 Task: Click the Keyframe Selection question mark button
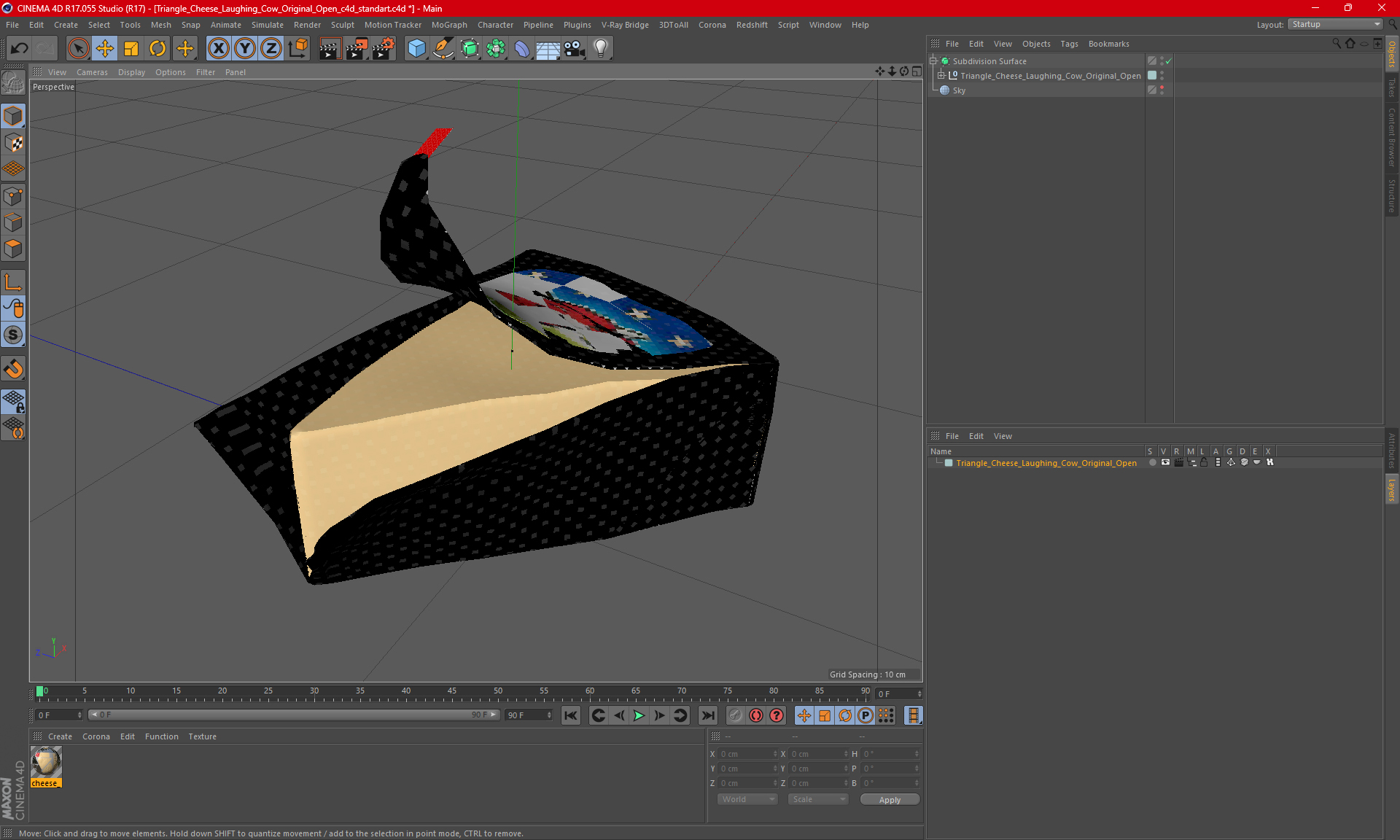777,715
